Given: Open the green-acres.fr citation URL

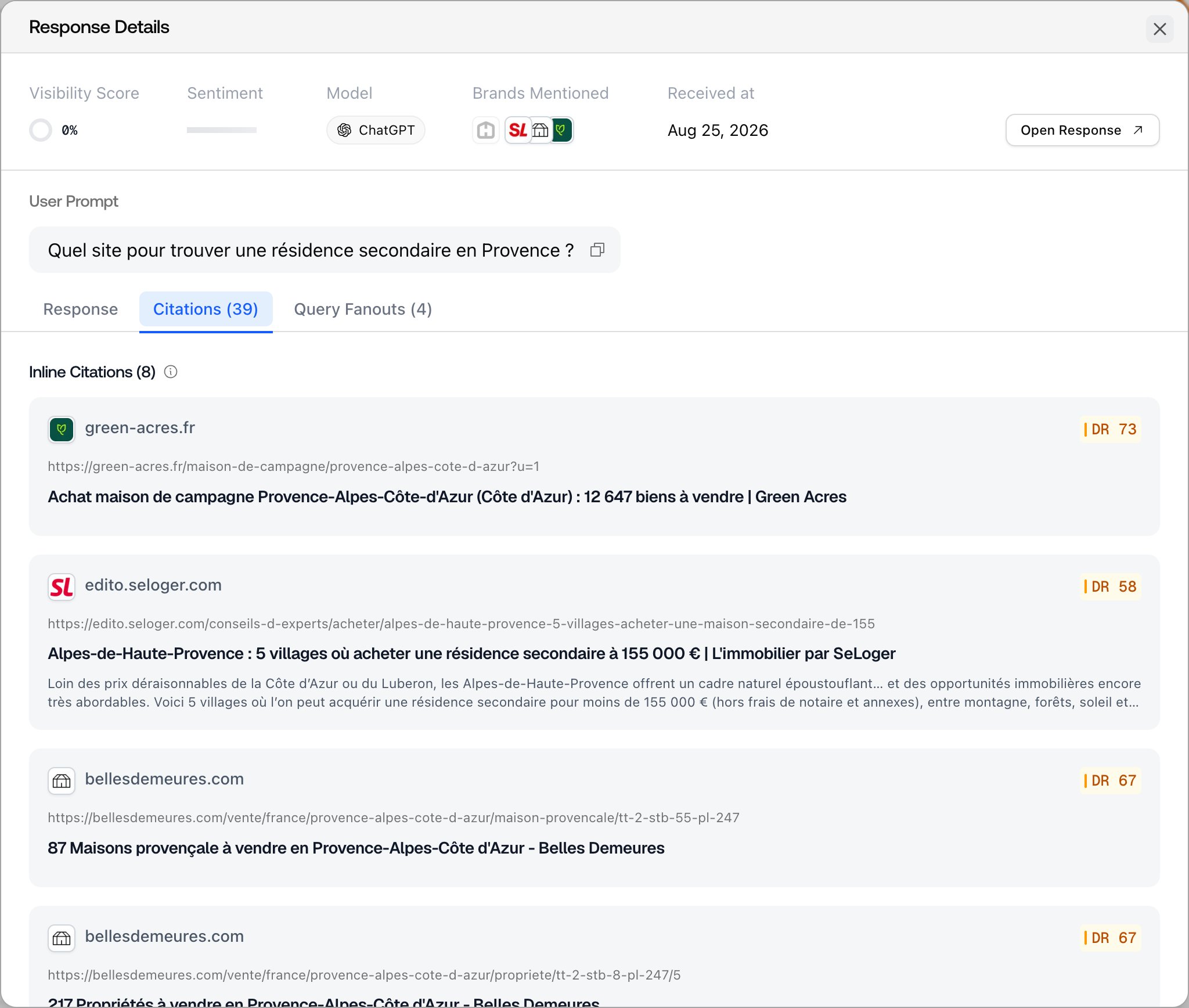Looking at the screenshot, I should coord(294,466).
